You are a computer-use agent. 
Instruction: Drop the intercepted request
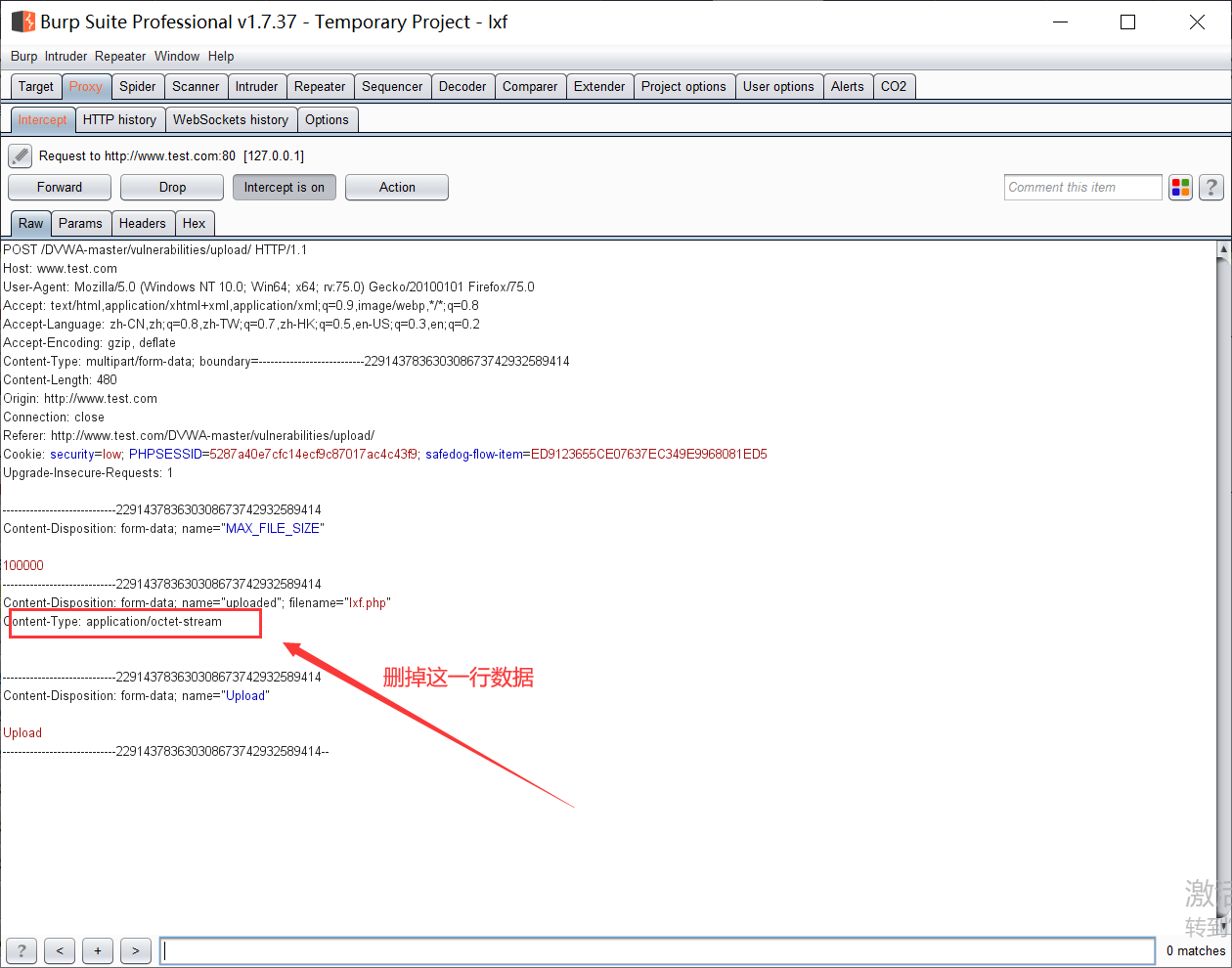coord(172,188)
